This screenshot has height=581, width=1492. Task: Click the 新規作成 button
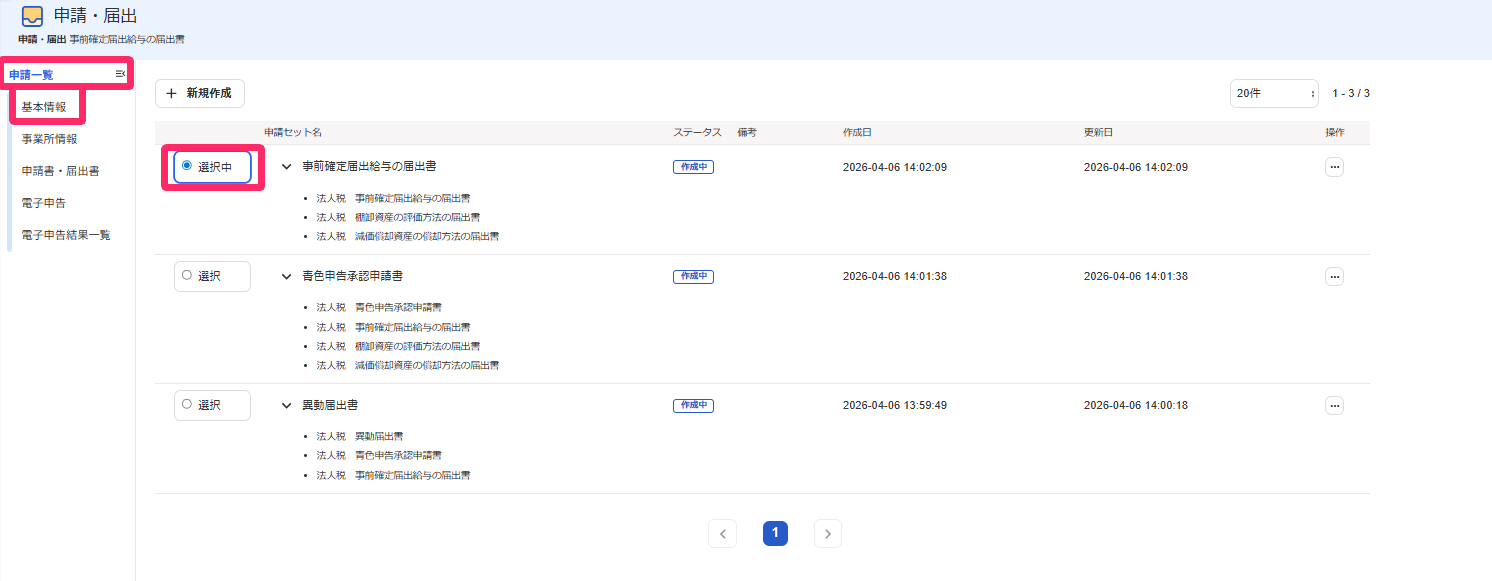[200, 93]
